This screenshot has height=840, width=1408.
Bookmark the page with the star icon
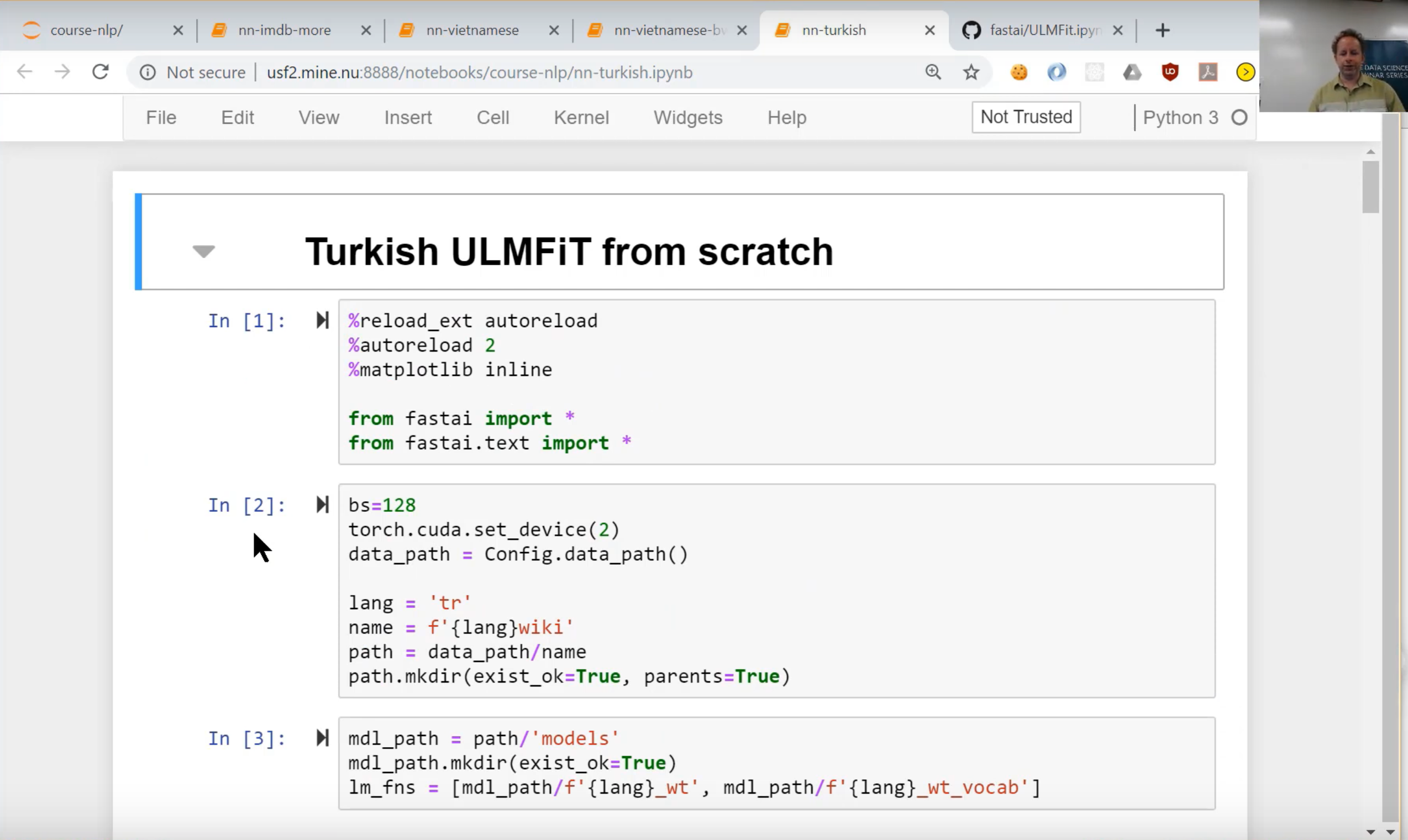tap(971, 72)
